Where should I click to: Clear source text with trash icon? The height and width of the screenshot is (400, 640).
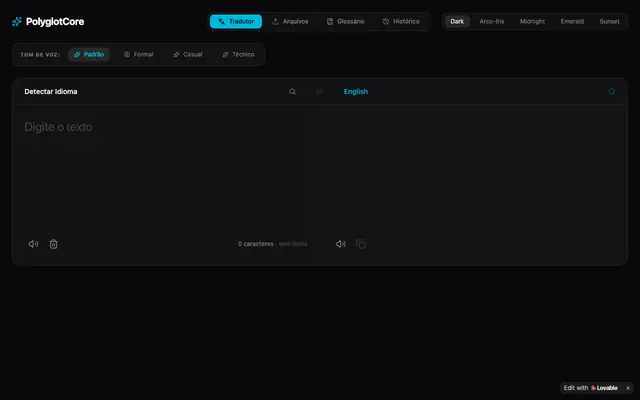[53, 244]
